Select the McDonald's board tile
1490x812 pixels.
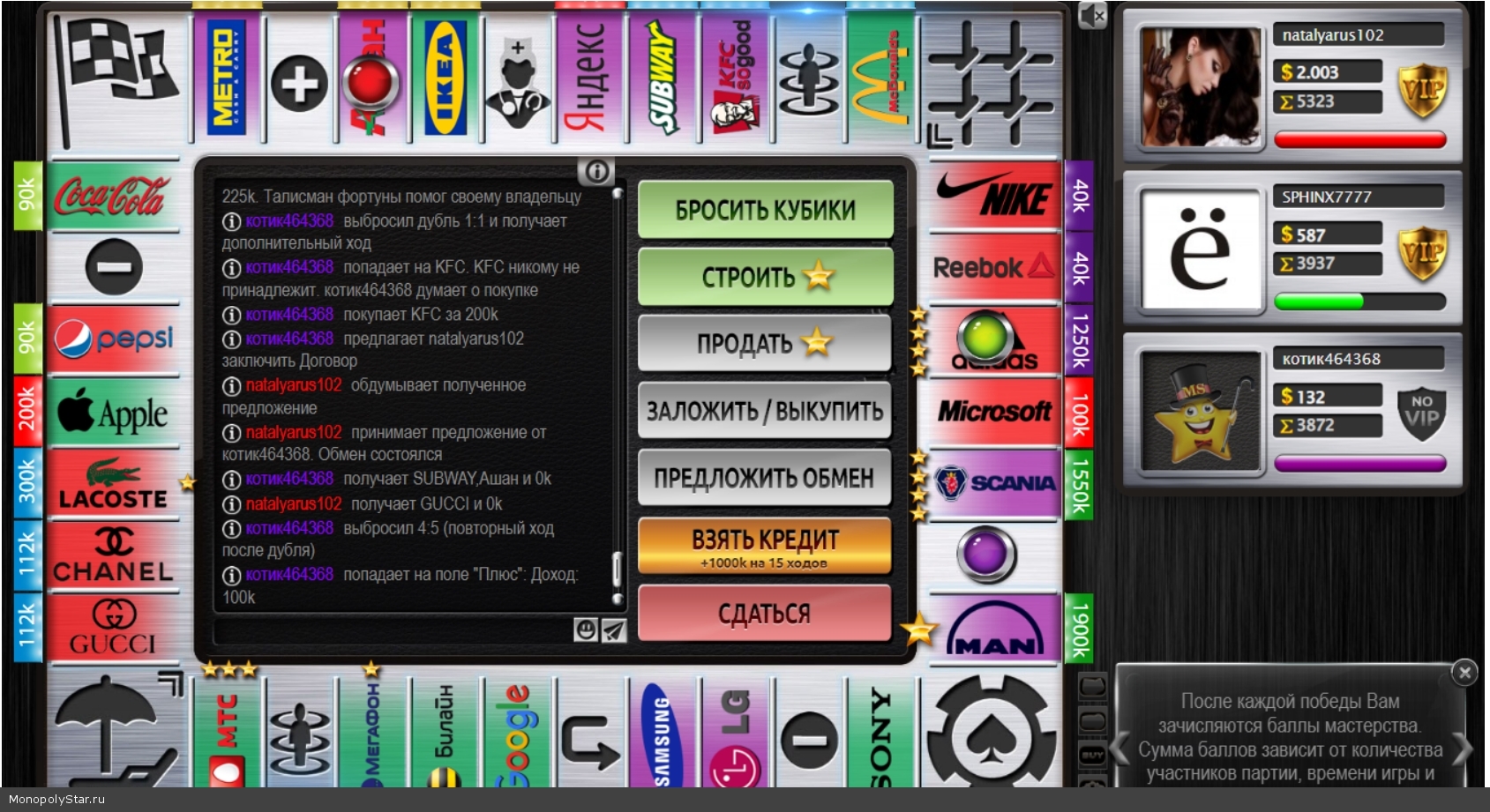tap(880, 79)
